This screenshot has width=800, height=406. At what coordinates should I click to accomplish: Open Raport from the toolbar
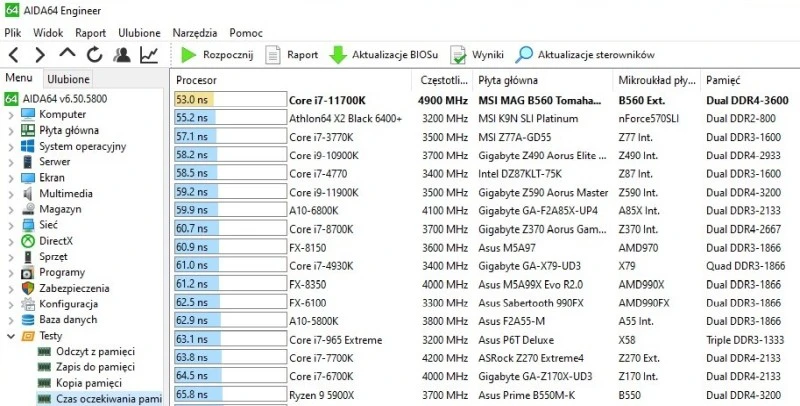tap(292, 55)
